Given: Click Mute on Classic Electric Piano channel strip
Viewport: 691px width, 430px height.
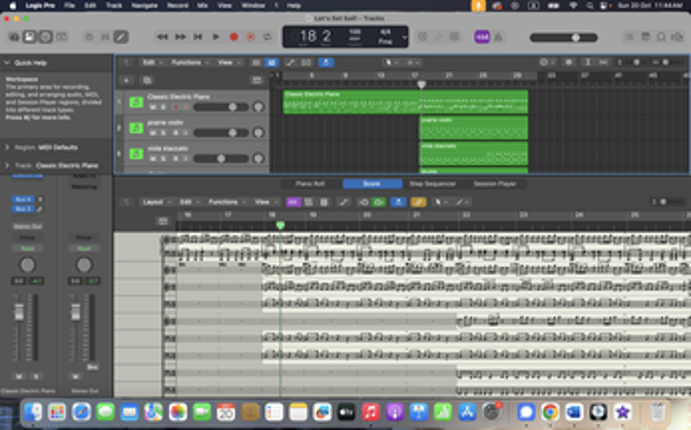Looking at the screenshot, I should (x=19, y=376).
